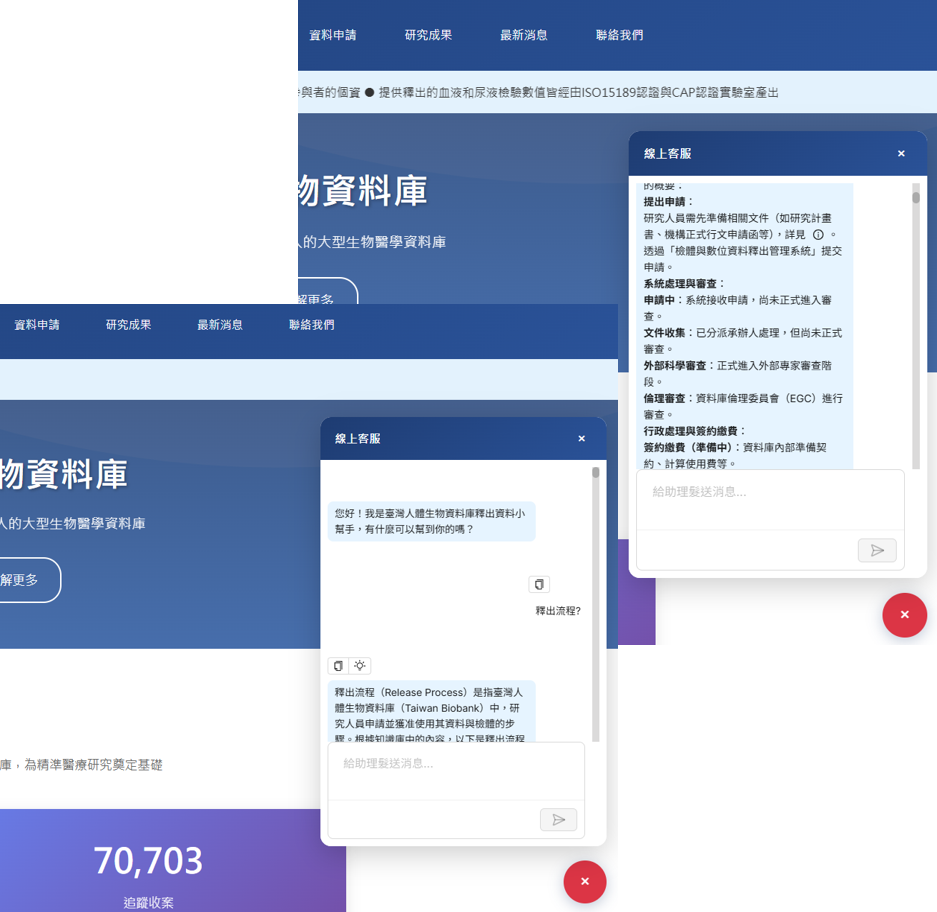
Task: Click the scrollbar thumb in the 提出申請 chat window
Action: pos(915,197)
